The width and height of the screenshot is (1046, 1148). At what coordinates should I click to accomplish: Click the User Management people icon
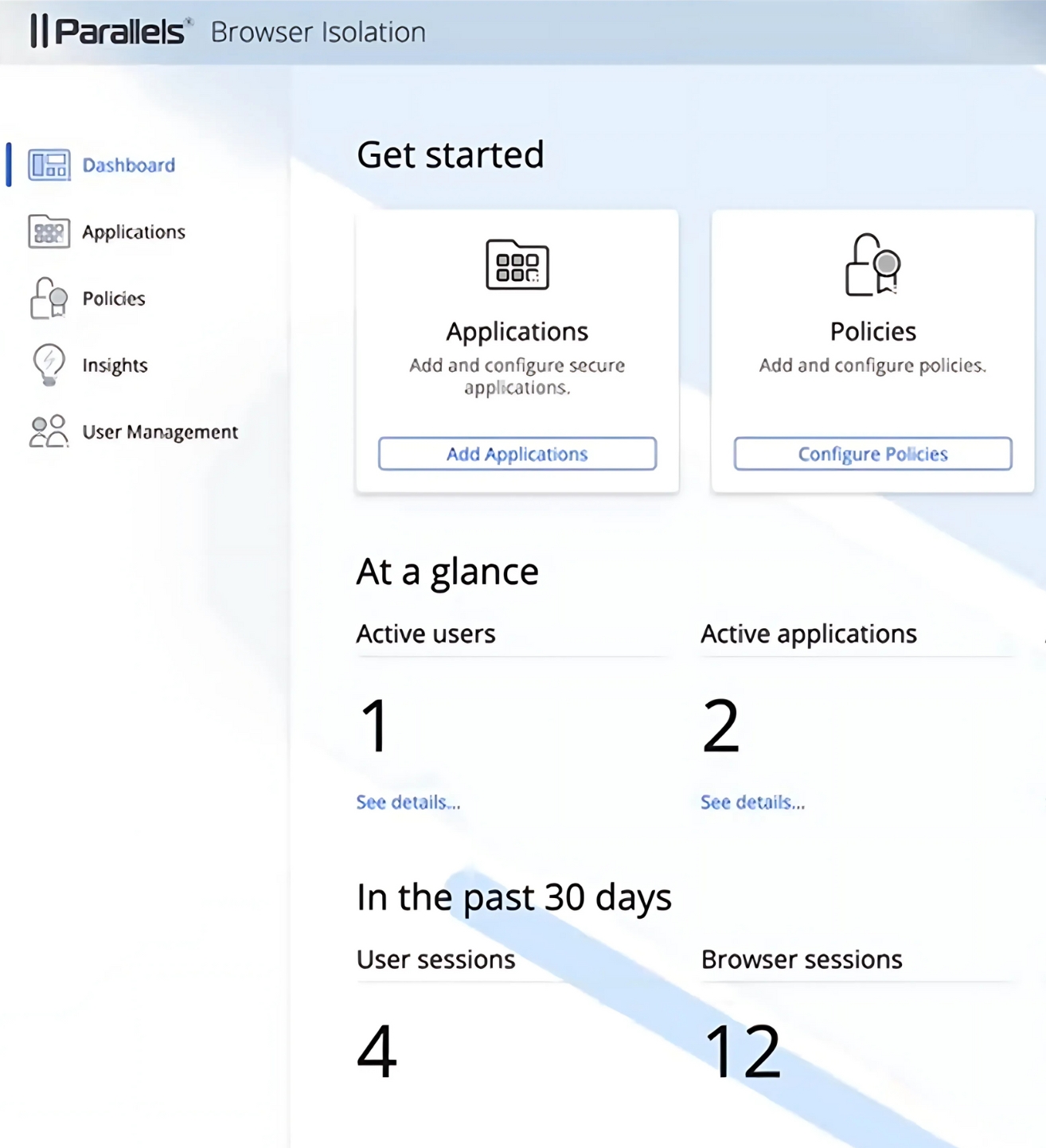coord(49,431)
